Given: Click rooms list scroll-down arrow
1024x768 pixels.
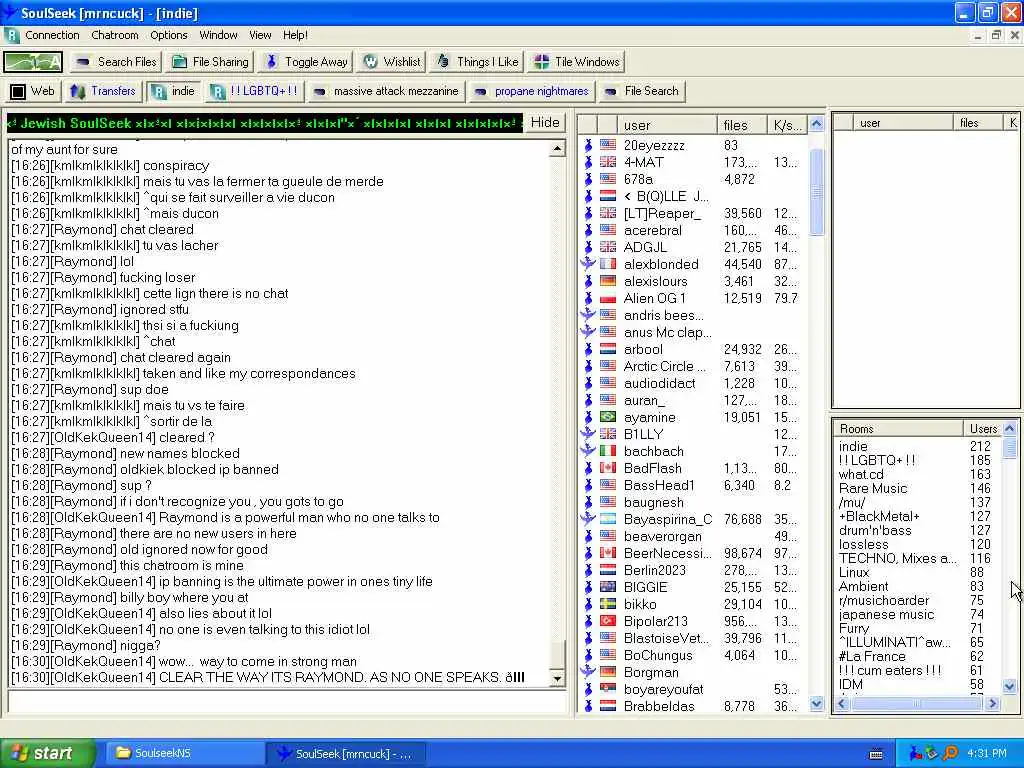Looking at the screenshot, I should pos(1010,686).
